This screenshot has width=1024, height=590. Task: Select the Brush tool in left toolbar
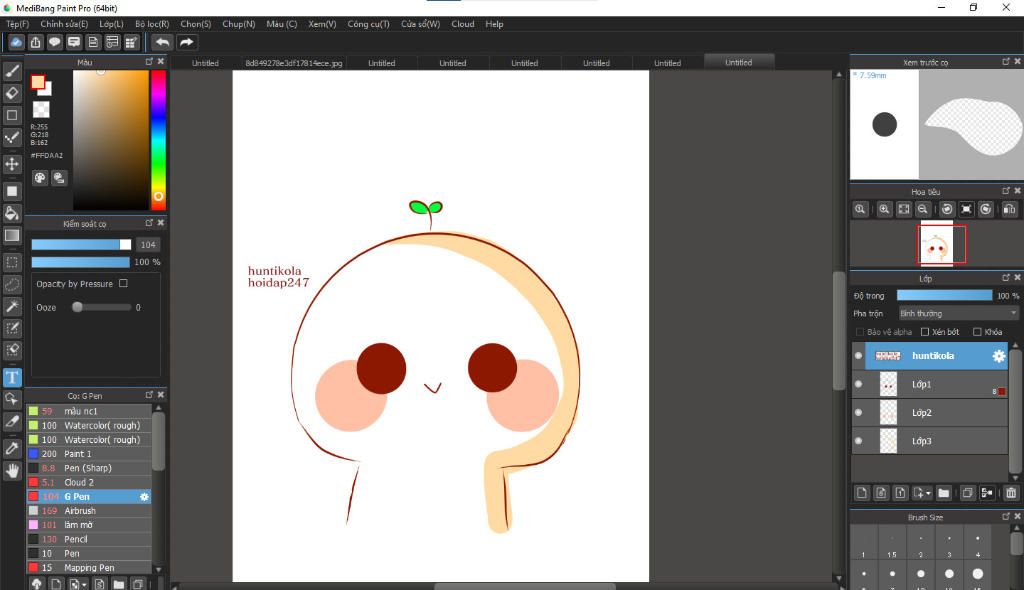(12, 71)
